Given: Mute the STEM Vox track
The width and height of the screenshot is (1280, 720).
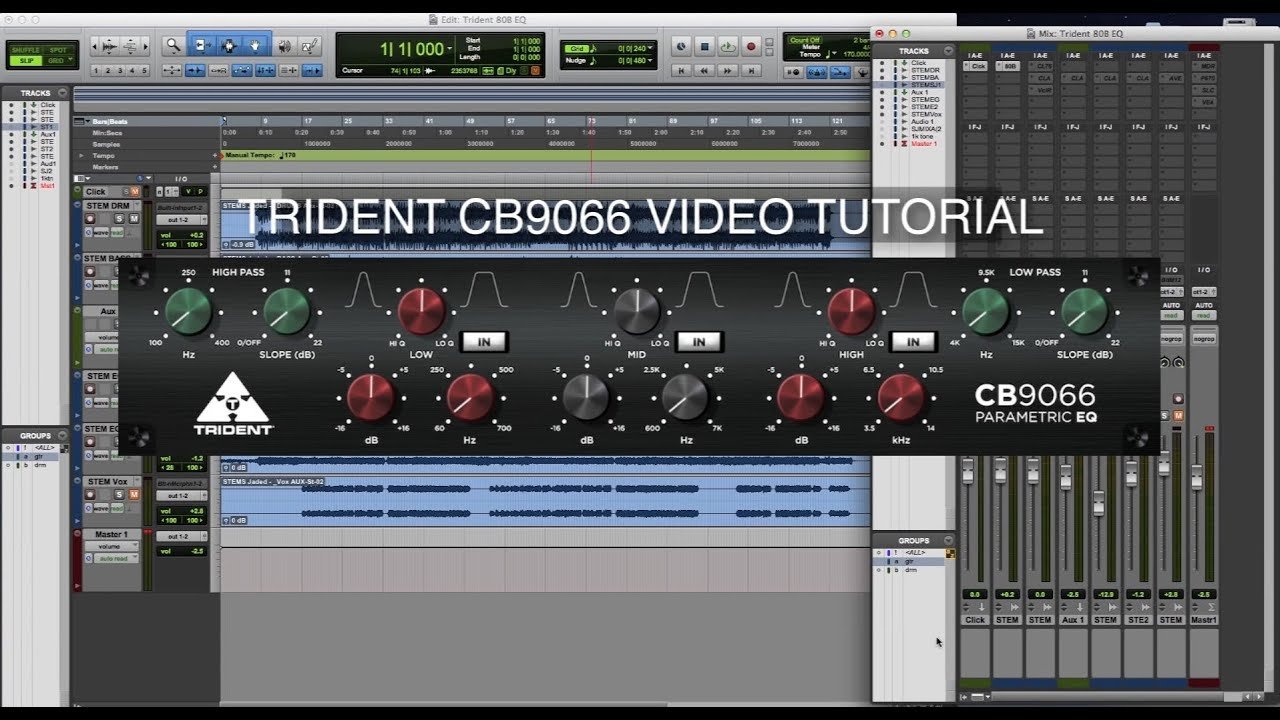Looking at the screenshot, I should (x=133, y=495).
